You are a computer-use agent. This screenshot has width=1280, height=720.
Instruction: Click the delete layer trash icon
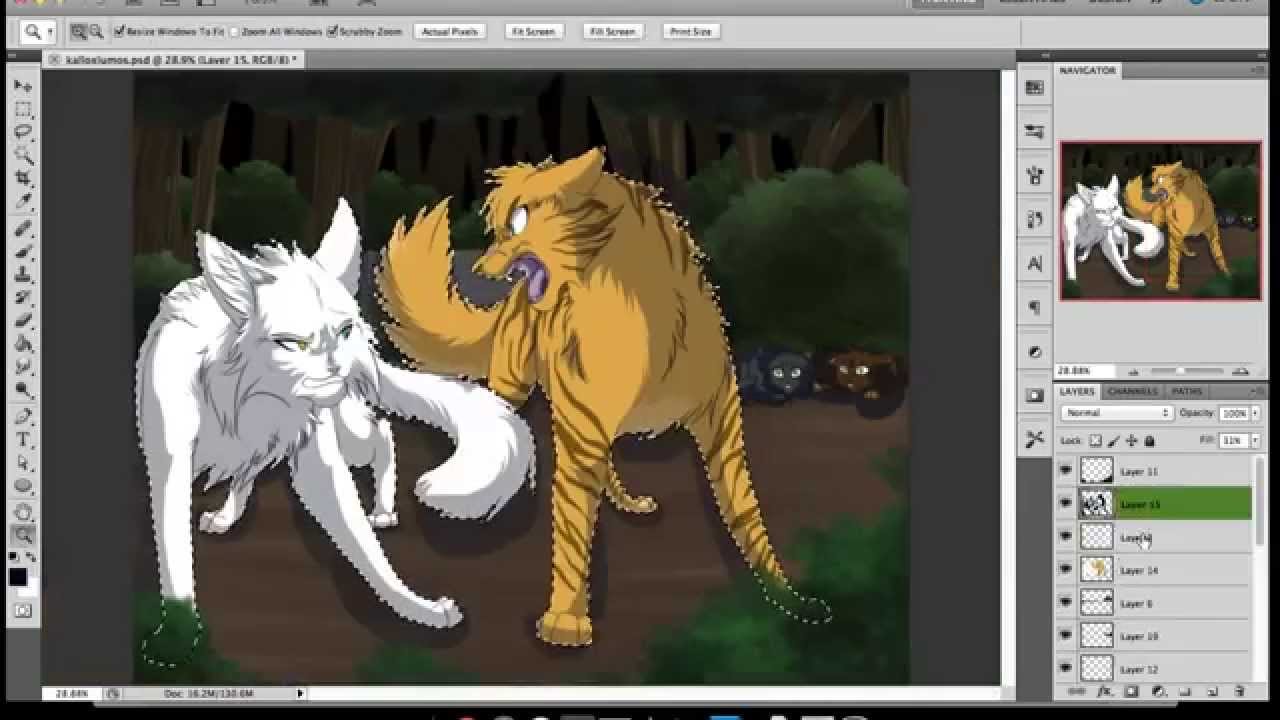(1239, 691)
